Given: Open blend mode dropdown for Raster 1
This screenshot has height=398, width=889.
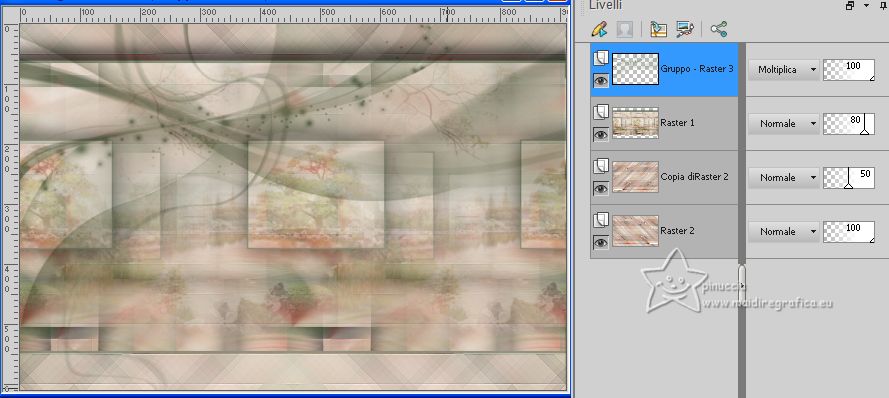Looking at the screenshot, I should (x=784, y=124).
